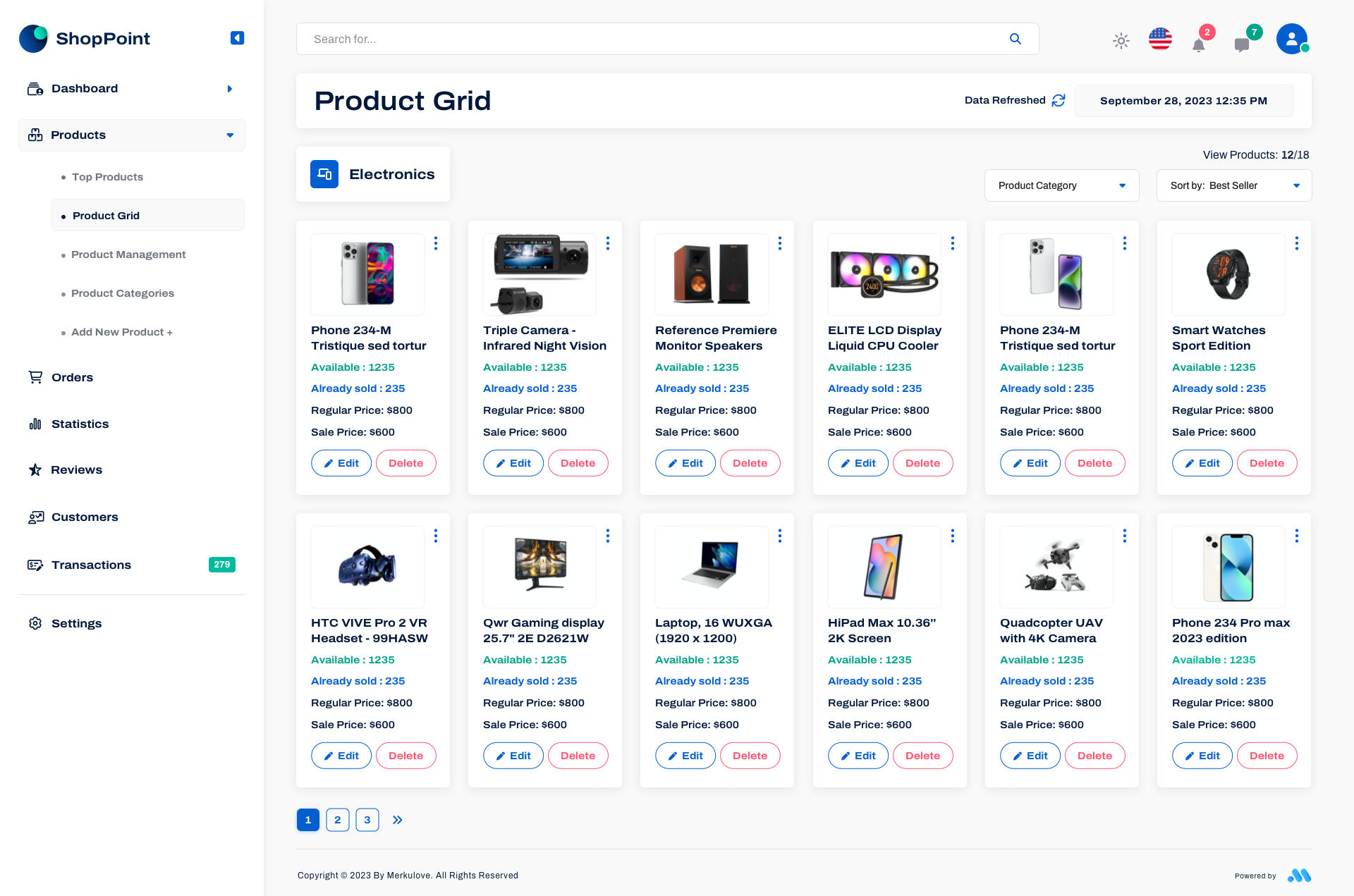Click the light mode sun icon
The image size is (1354, 896).
click(x=1121, y=41)
